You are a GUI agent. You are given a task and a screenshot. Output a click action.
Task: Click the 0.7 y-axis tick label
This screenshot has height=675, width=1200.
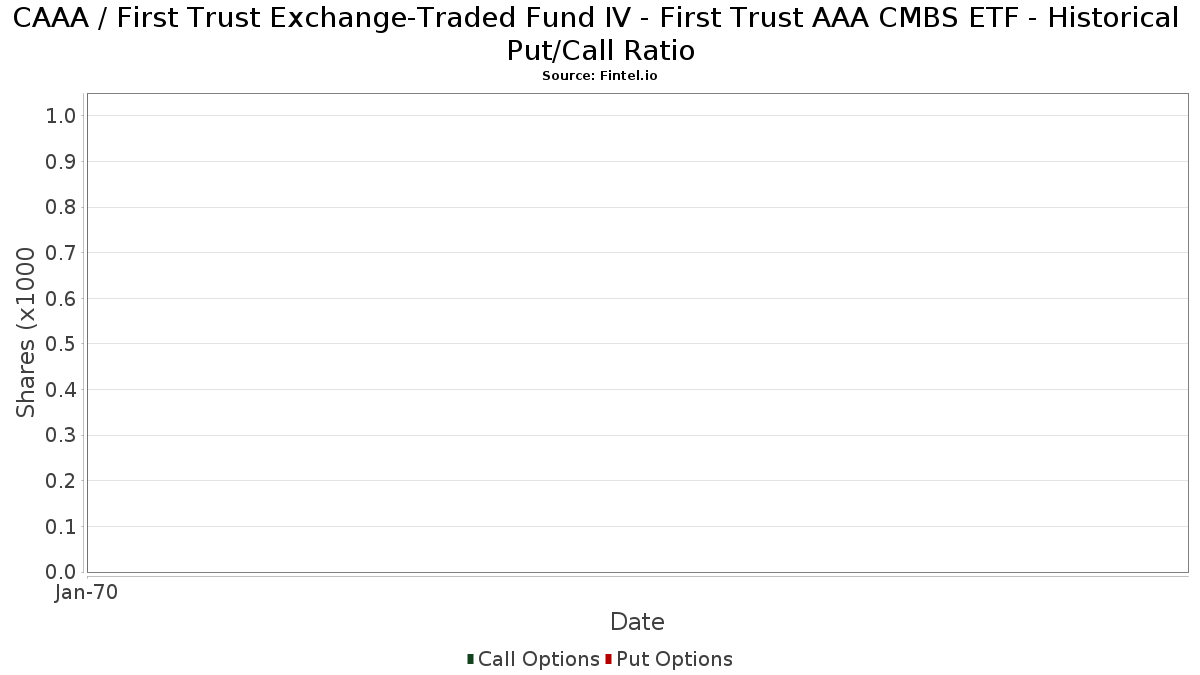[61, 253]
